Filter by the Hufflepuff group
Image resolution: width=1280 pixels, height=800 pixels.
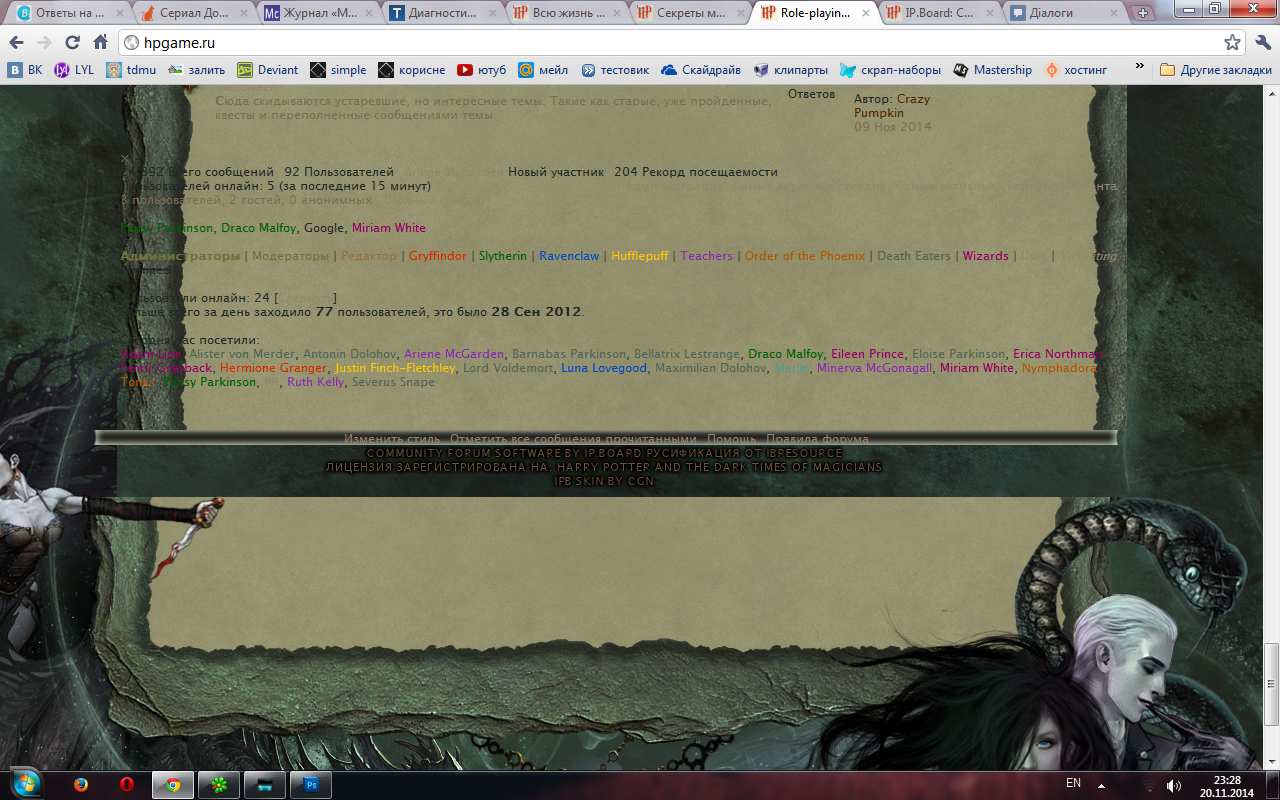tap(640, 256)
